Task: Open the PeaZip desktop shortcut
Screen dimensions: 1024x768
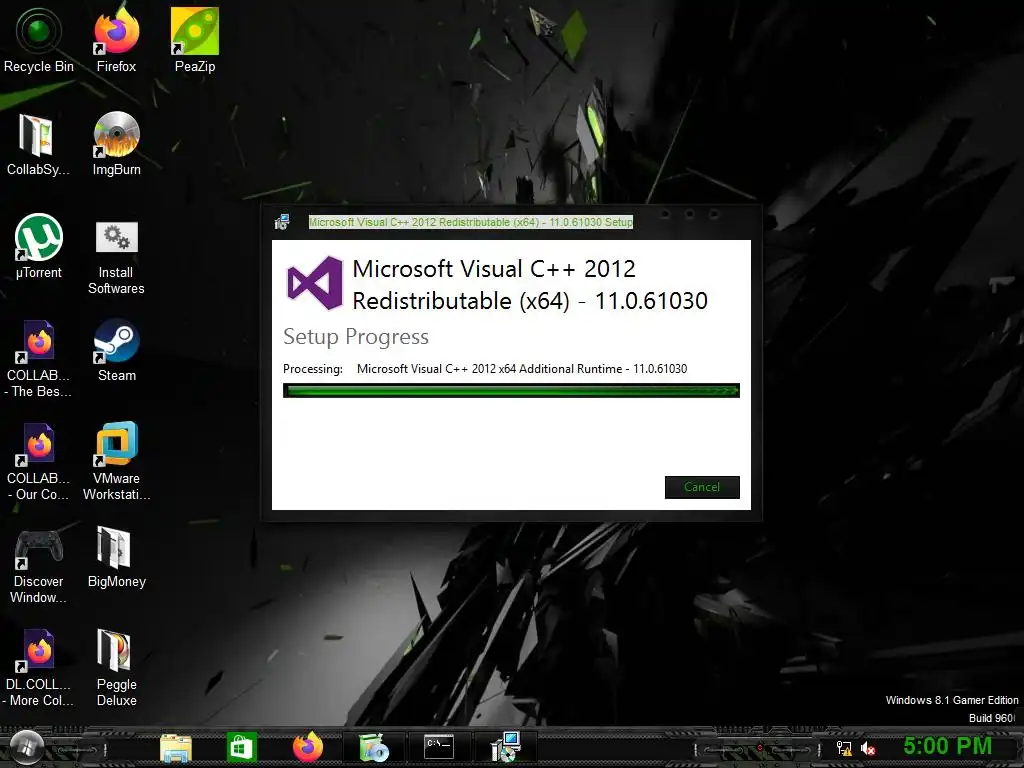Action: pos(195,39)
